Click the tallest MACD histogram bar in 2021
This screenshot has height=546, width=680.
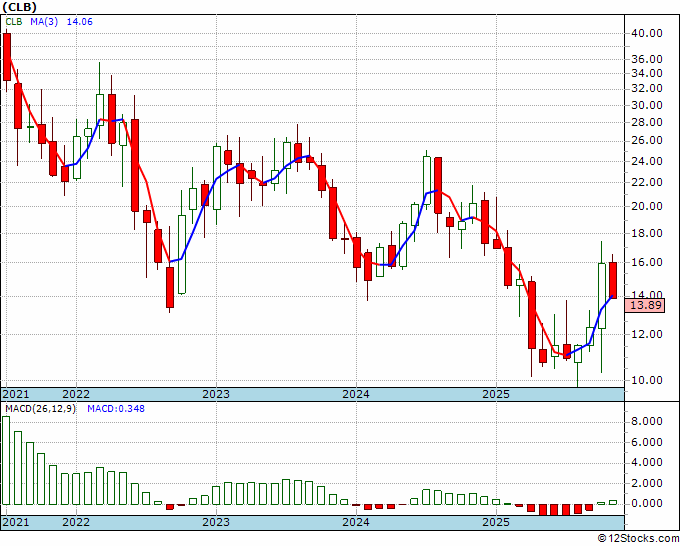coord(6,460)
